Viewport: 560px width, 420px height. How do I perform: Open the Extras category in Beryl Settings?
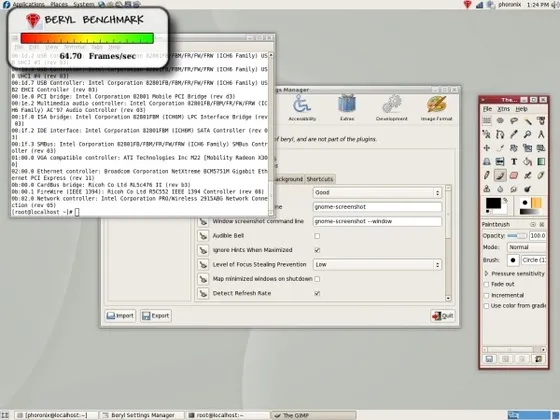[x=347, y=108]
